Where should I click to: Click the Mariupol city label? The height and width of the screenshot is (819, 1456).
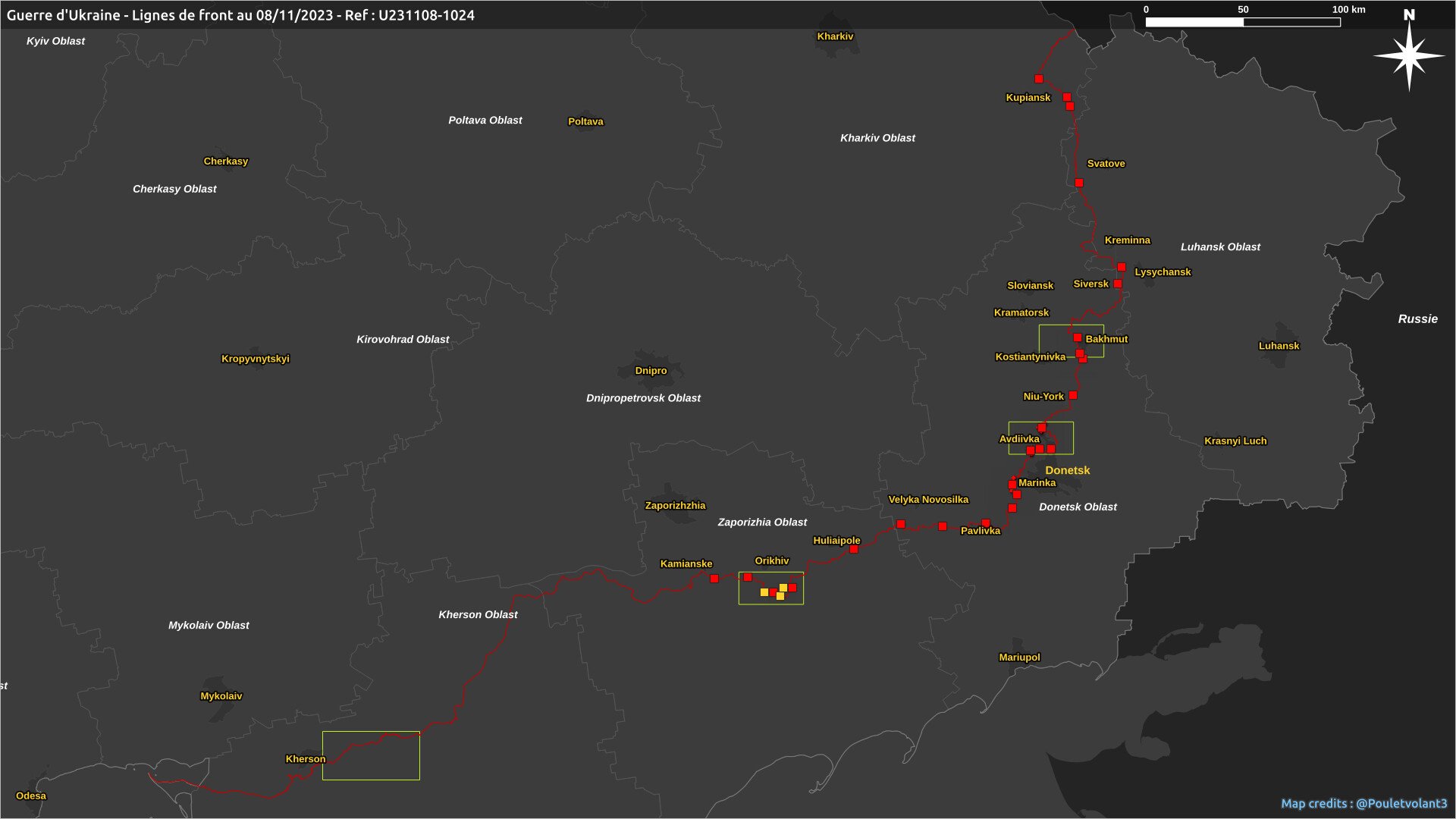pos(1020,657)
